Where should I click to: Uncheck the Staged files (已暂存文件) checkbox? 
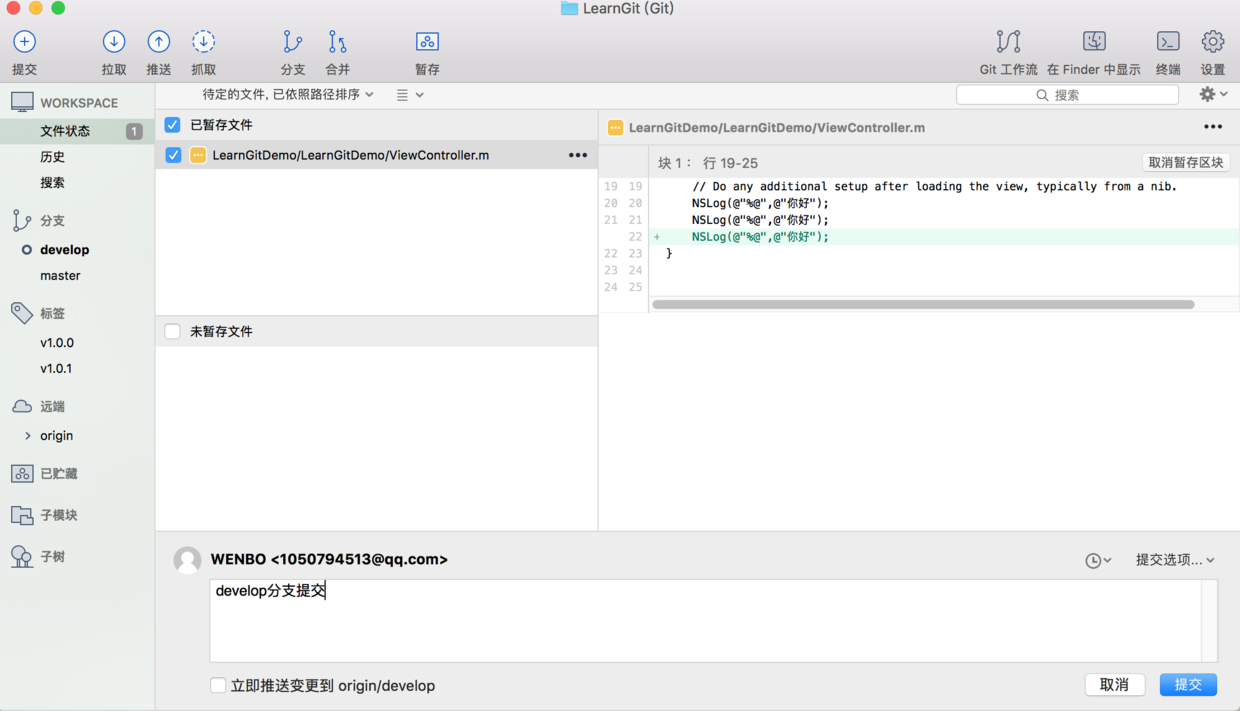click(172, 125)
